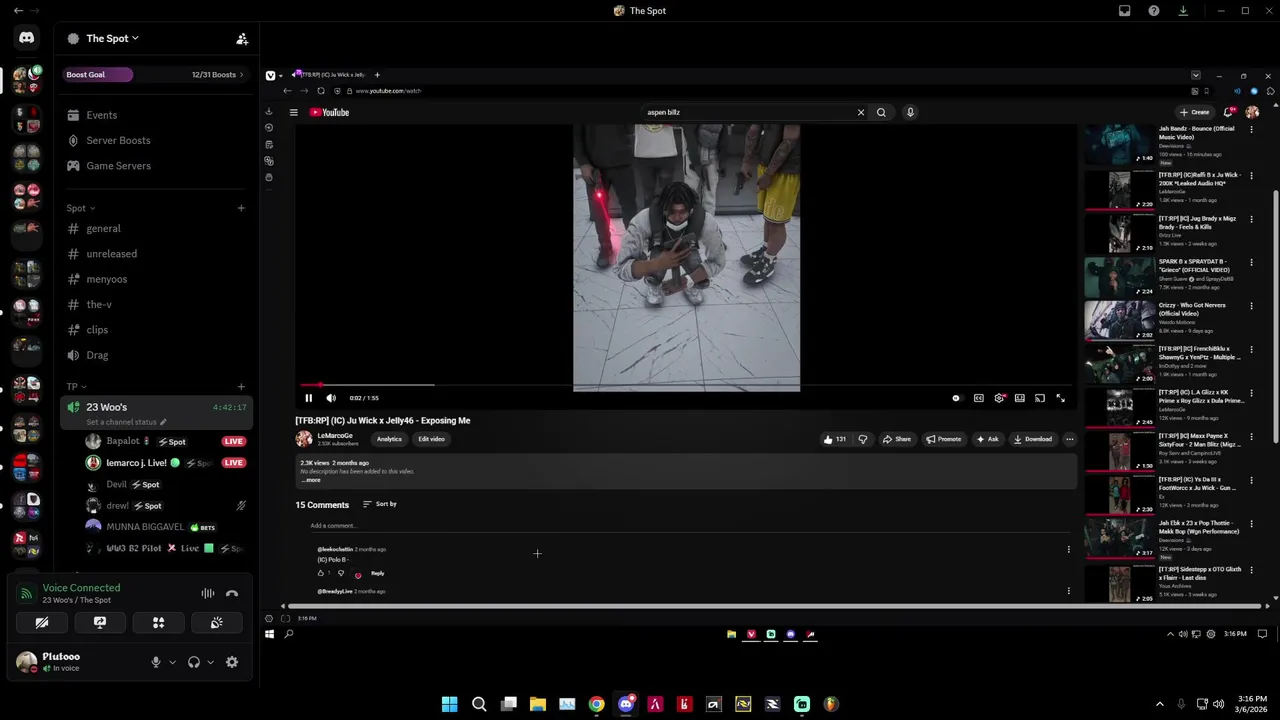Clear the YouTube search text

(x=860, y=112)
